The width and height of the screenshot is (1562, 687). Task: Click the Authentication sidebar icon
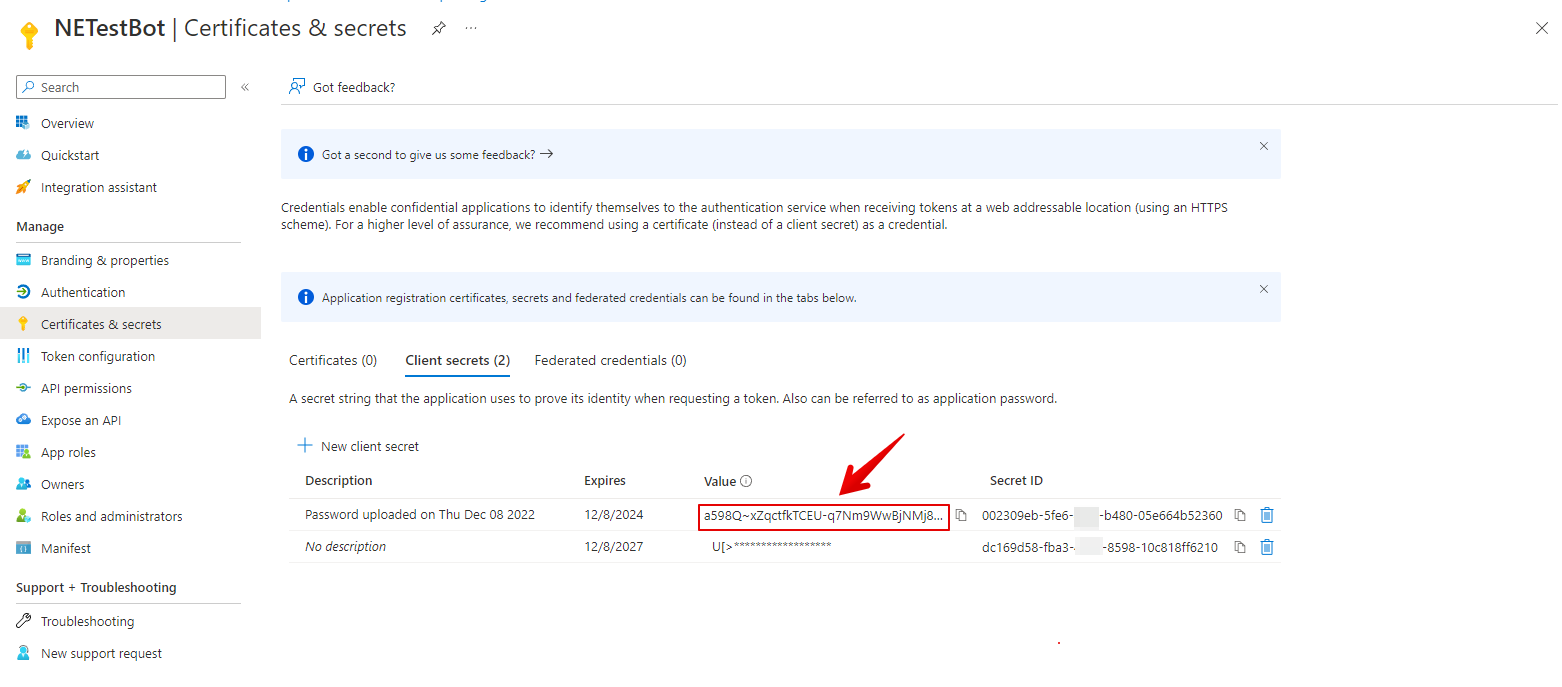pos(23,292)
